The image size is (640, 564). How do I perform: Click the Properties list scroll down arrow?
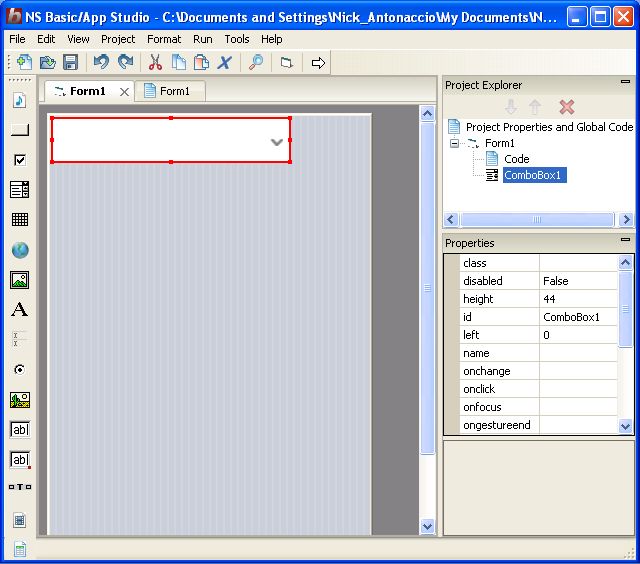pos(625,426)
